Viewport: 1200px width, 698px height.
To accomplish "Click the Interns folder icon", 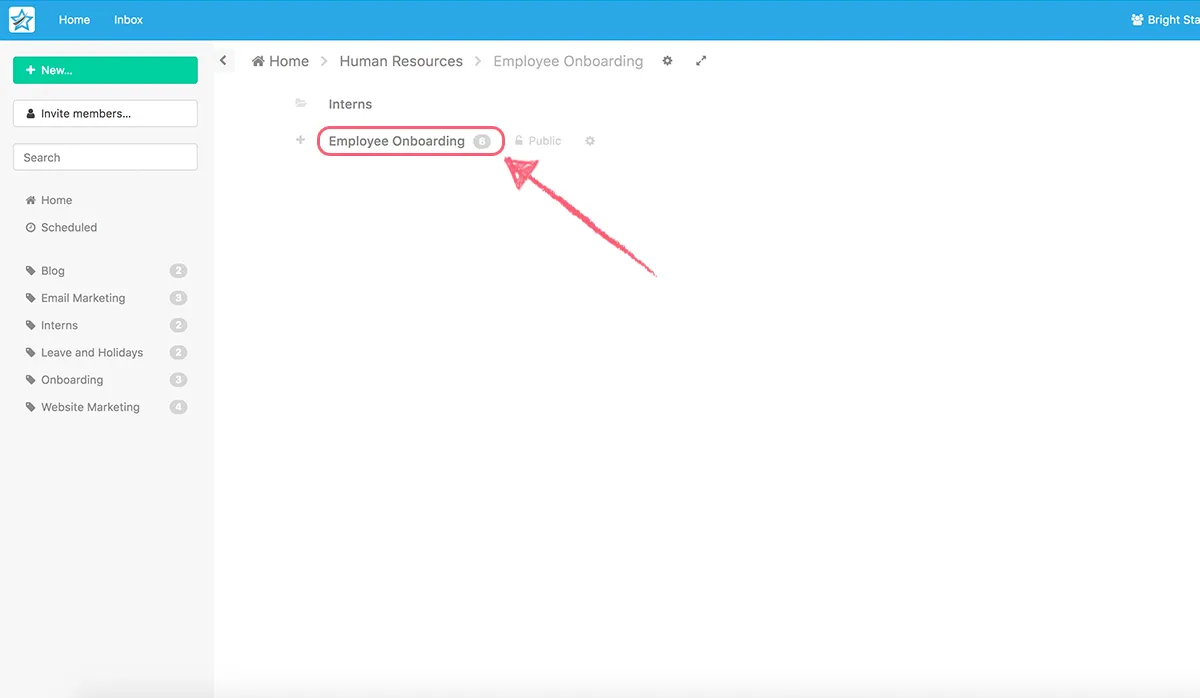I will (301, 103).
